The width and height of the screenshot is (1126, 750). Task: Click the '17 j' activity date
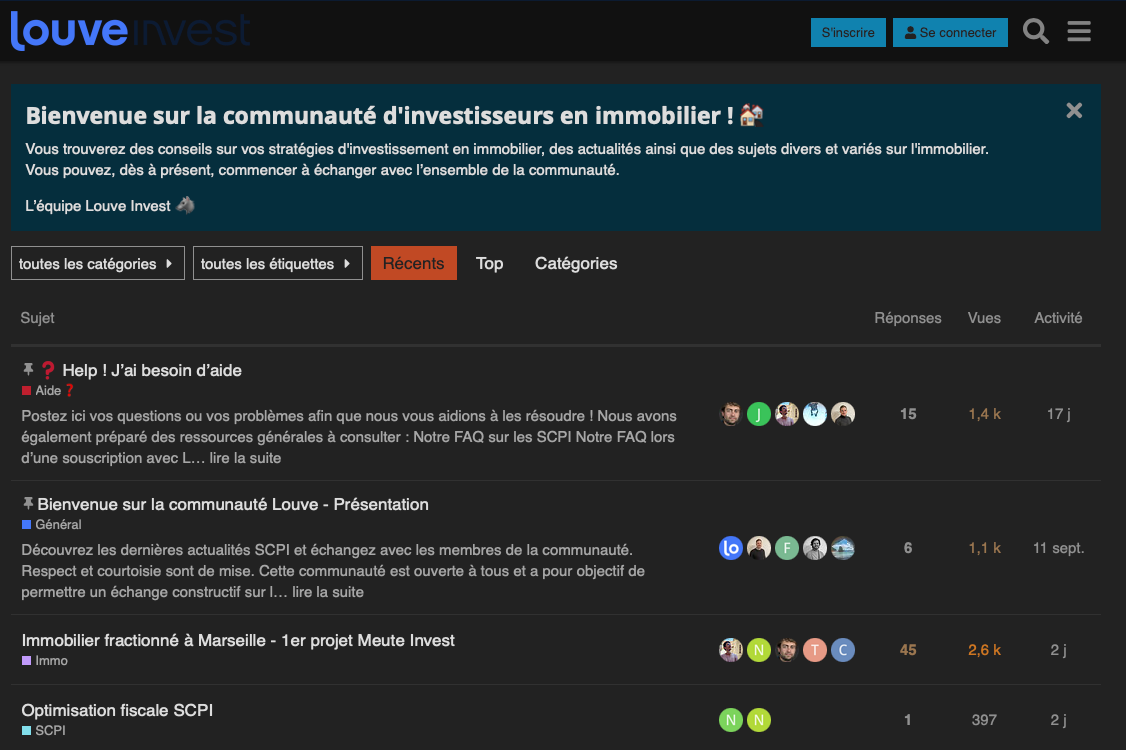pyautogui.click(x=1058, y=414)
